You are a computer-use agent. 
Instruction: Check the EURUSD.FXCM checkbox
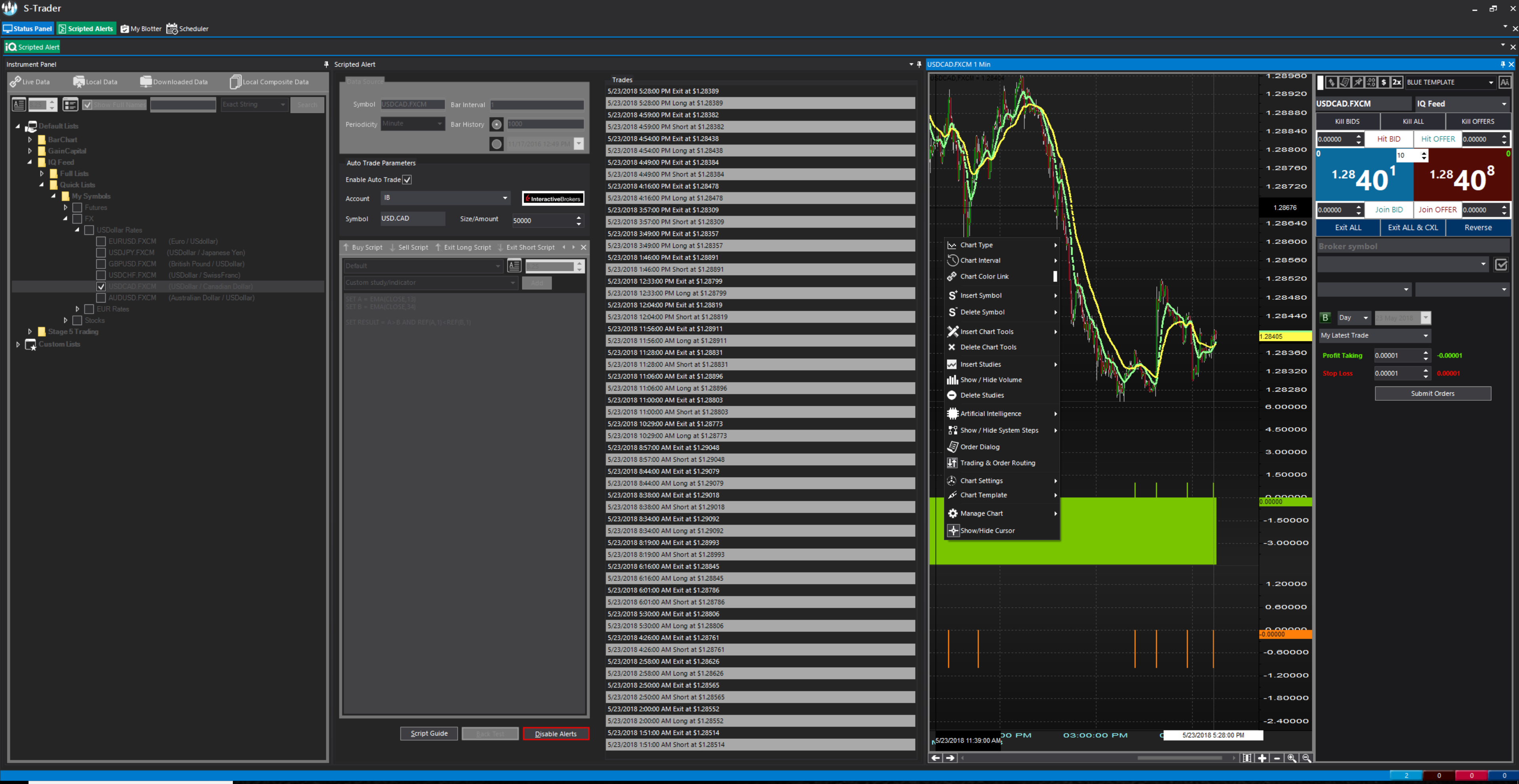click(101, 242)
